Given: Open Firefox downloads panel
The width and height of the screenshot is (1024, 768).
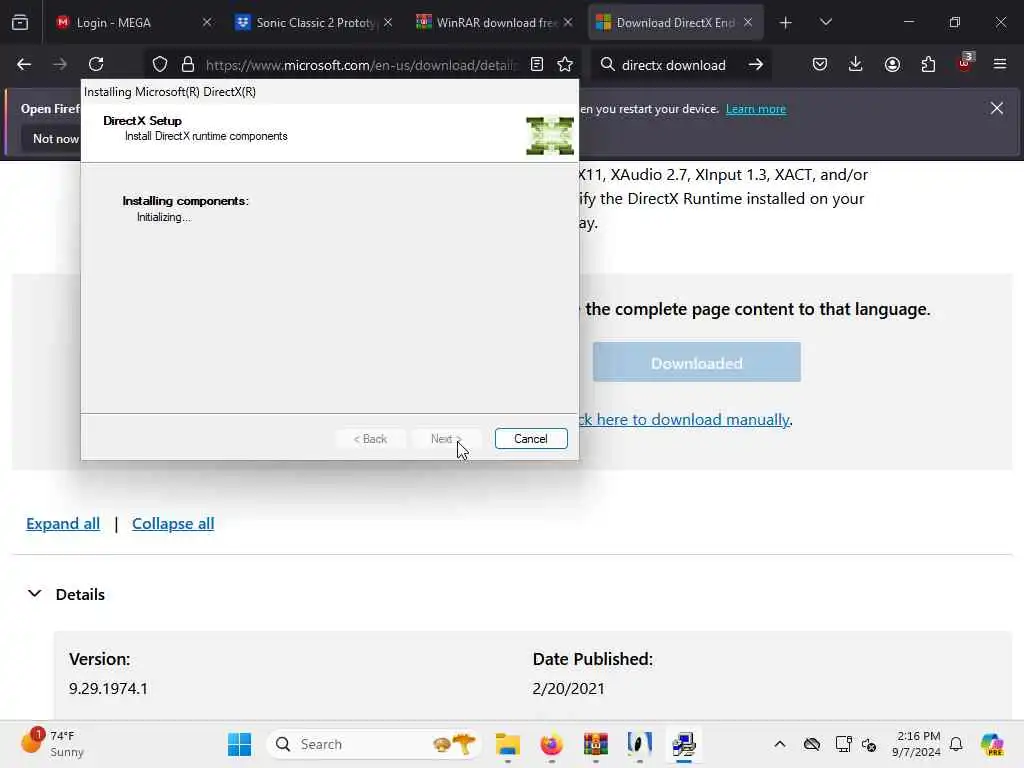Looking at the screenshot, I should pos(856,65).
